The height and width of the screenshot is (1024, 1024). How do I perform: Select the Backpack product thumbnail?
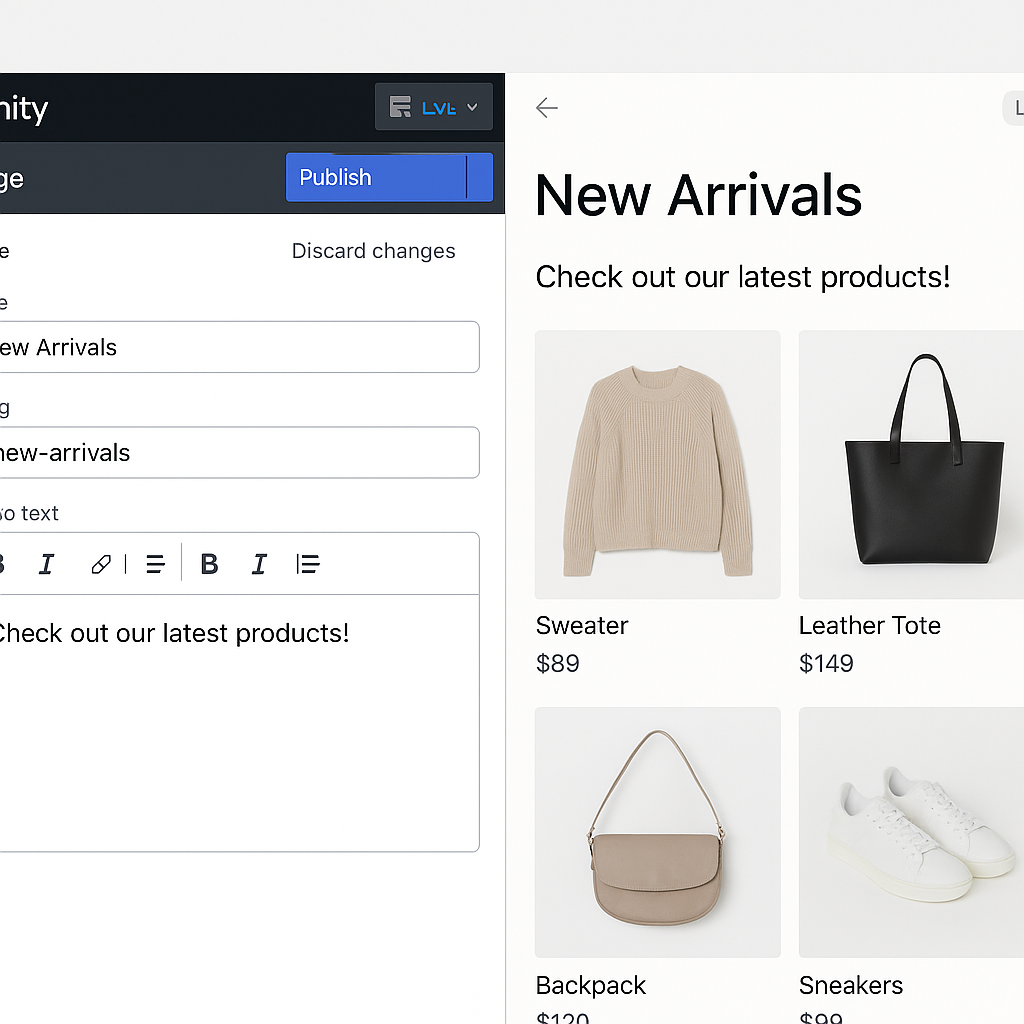pyautogui.click(x=658, y=832)
